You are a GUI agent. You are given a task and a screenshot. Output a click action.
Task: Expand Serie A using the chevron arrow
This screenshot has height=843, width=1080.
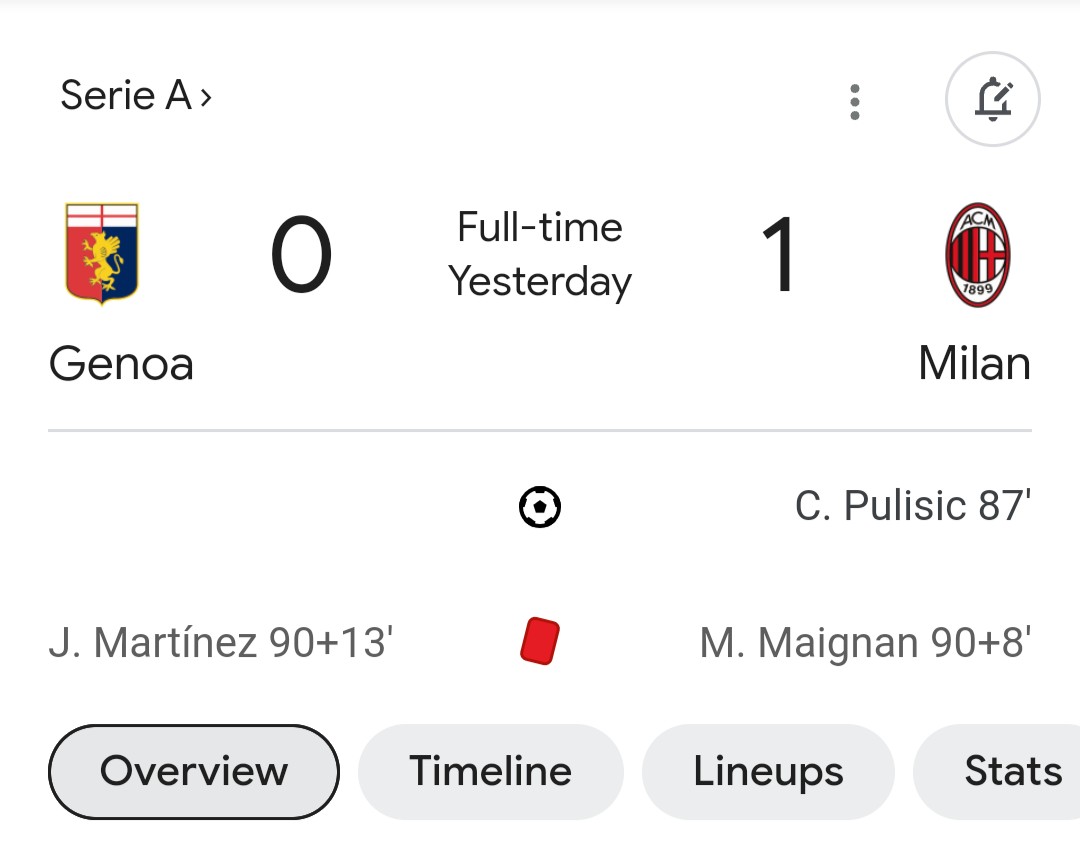[x=206, y=97]
